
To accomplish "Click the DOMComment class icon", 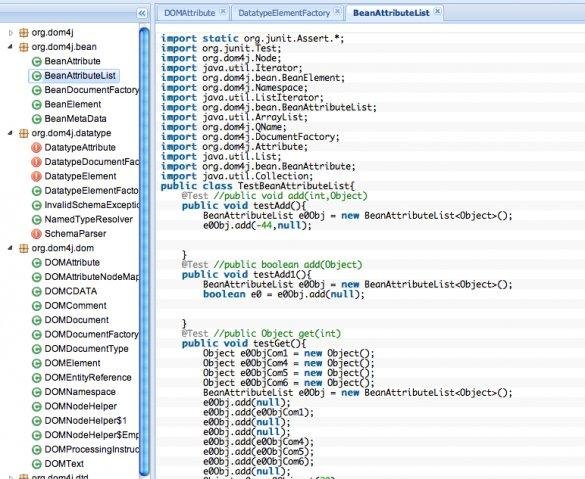I will [36, 306].
